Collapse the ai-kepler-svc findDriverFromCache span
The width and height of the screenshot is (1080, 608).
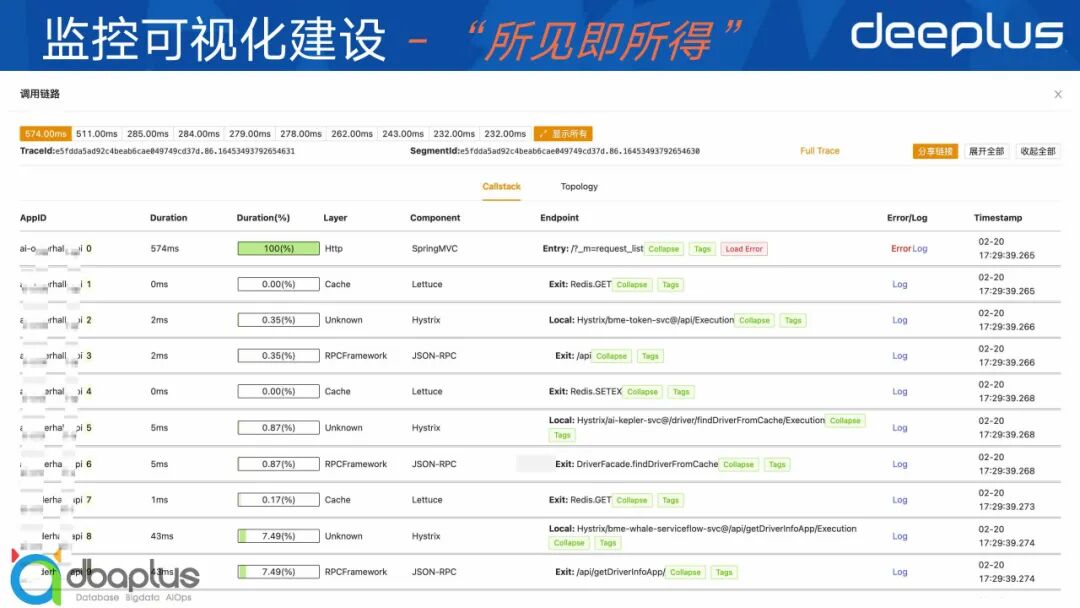(845, 421)
